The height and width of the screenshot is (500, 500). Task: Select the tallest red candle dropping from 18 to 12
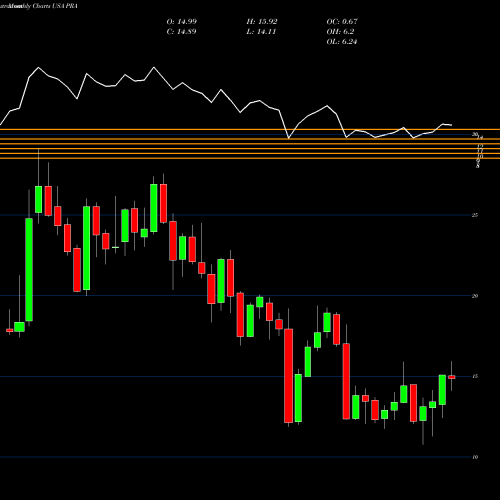point(288,376)
